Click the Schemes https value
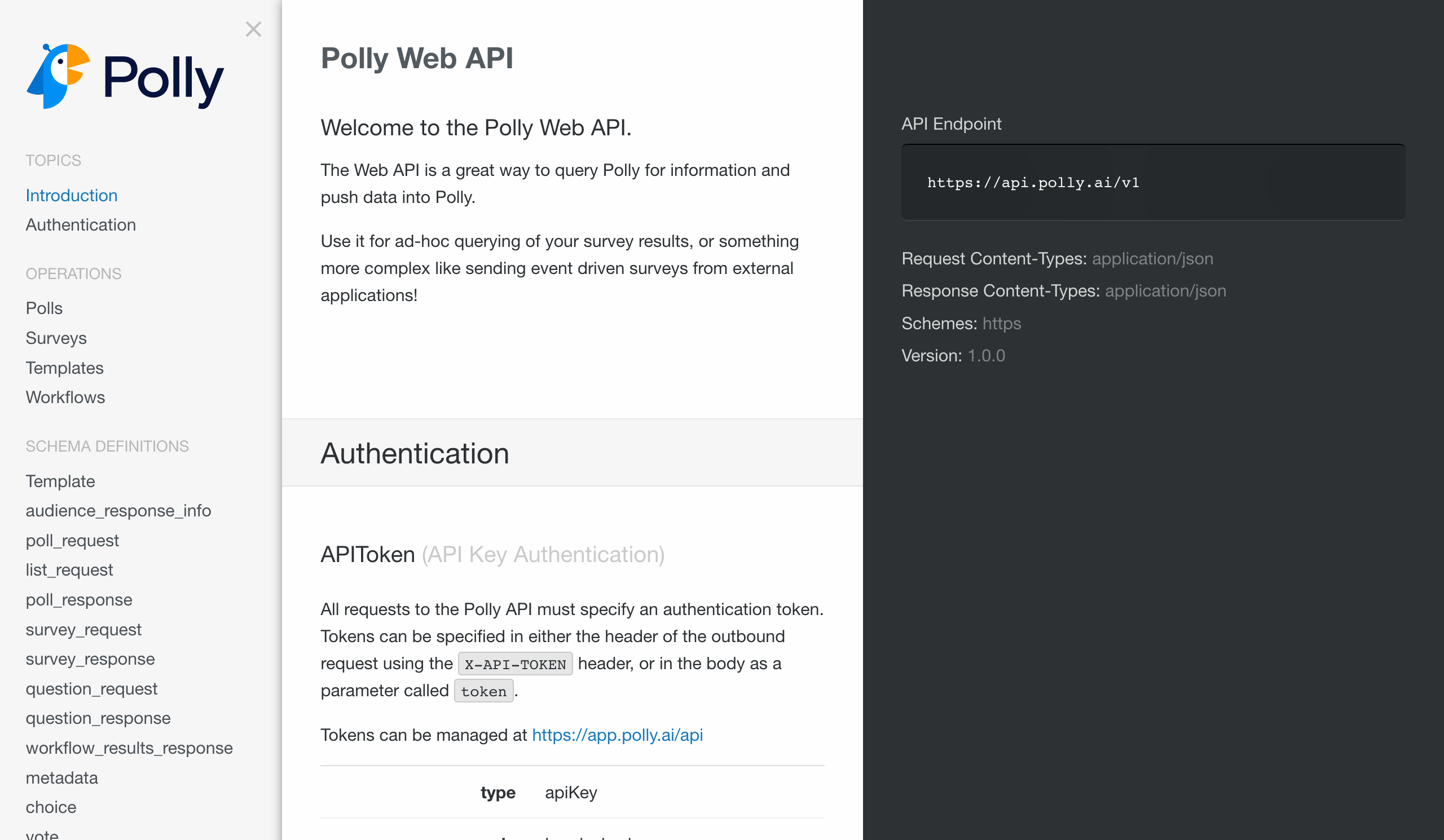 point(1002,324)
